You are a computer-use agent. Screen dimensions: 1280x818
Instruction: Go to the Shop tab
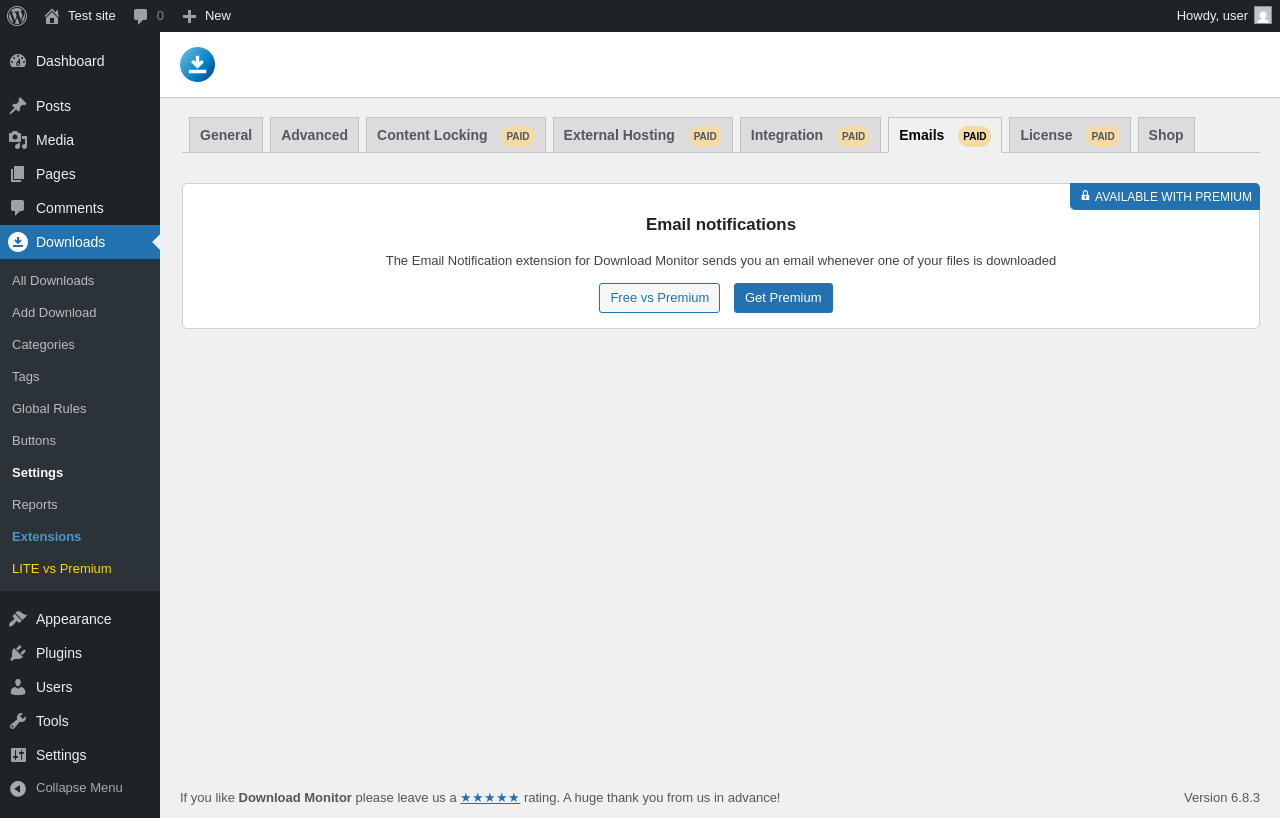(x=1166, y=135)
